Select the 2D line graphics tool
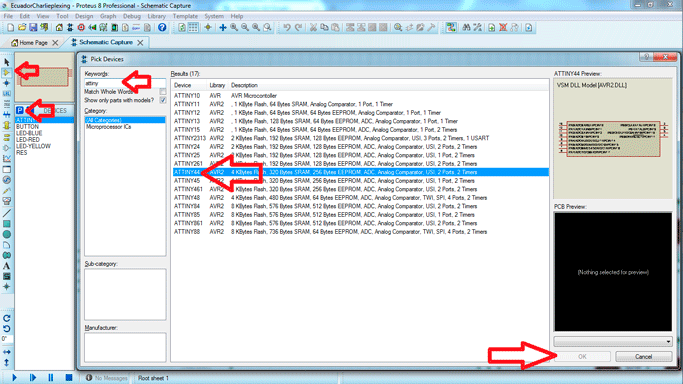The height and width of the screenshot is (384, 683). pyautogui.click(x=7, y=213)
